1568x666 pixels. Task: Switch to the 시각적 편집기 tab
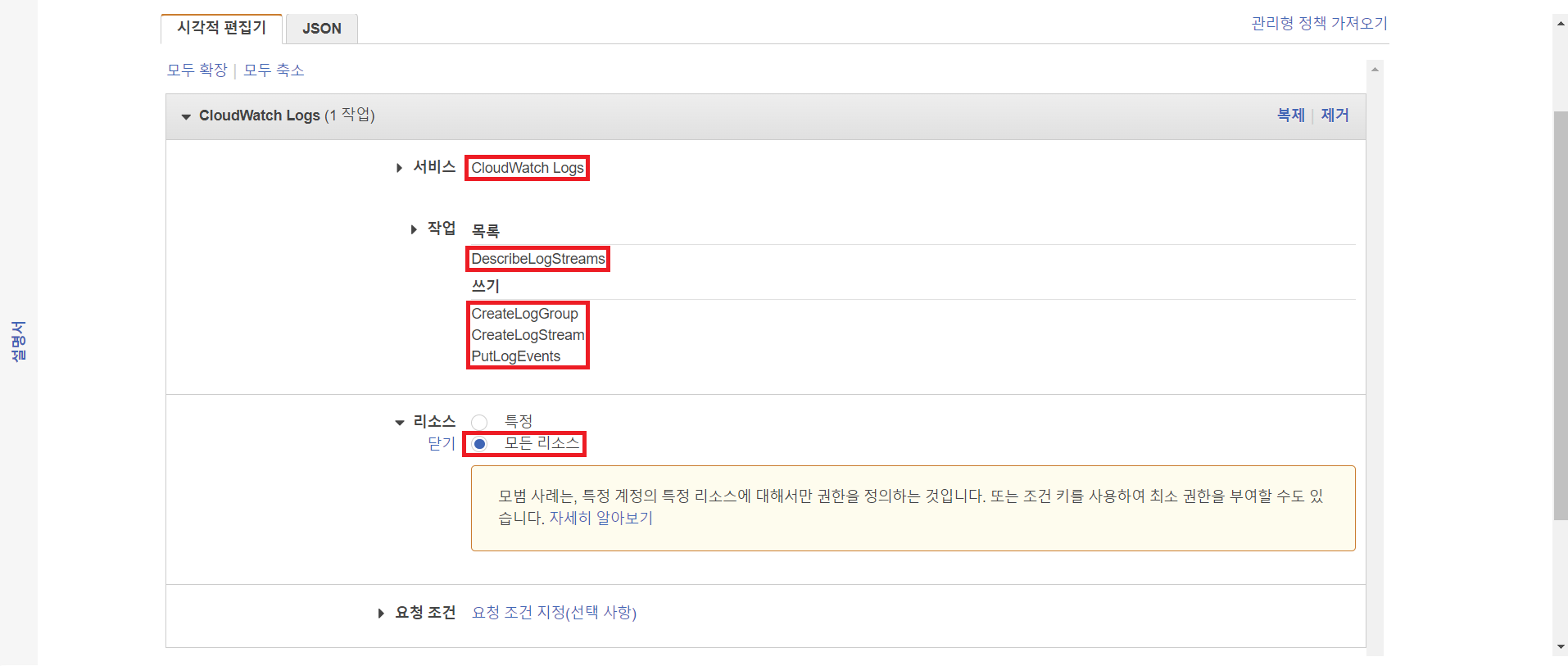pos(222,28)
